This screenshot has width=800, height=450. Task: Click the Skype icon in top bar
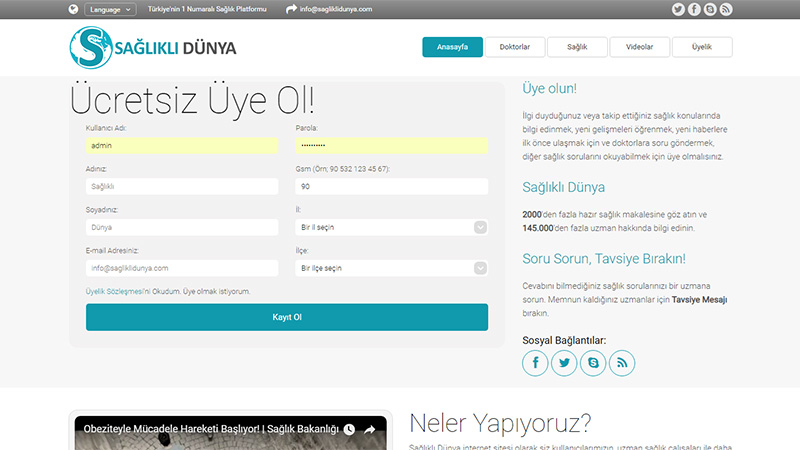click(709, 9)
